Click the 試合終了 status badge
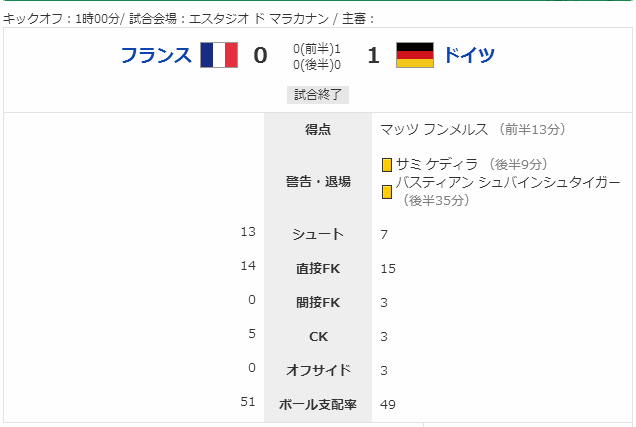Image resolution: width=636 pixels, height=427 pixels. pos(318,95)
